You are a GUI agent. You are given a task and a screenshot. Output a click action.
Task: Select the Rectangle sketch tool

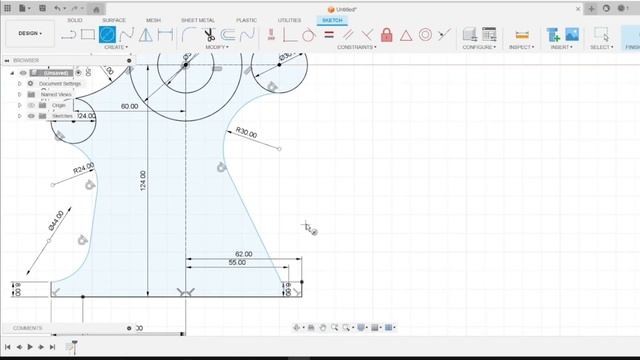(88, 35)
